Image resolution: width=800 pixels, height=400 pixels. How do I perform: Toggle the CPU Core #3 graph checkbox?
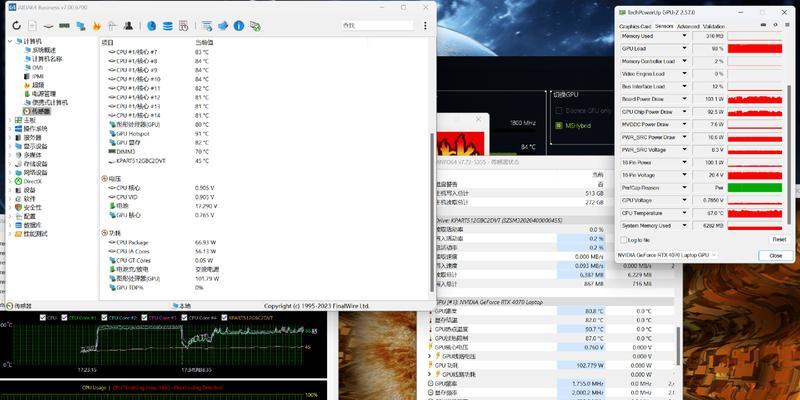144,317
